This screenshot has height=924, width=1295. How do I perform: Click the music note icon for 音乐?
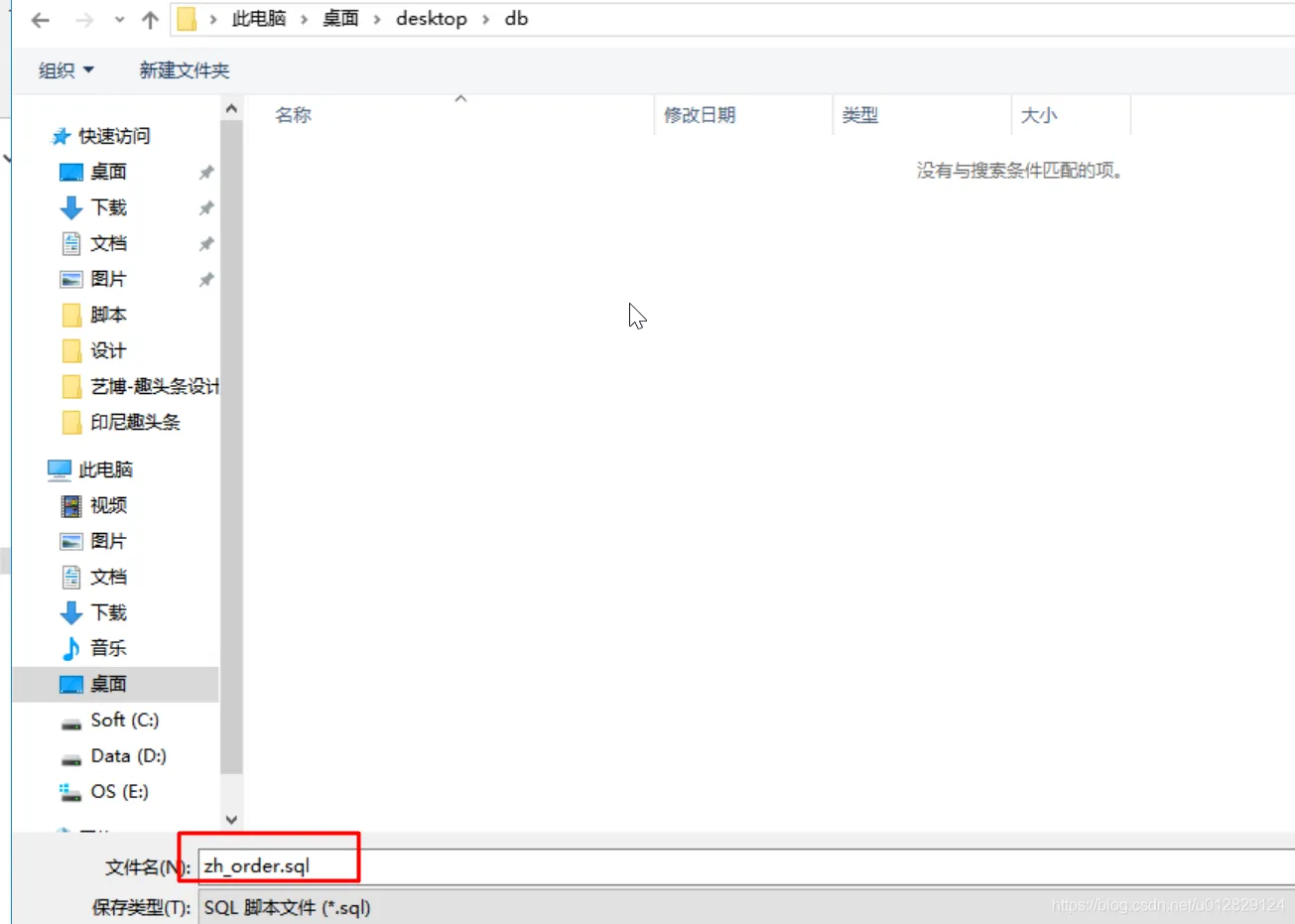click(x=71, y=648)
